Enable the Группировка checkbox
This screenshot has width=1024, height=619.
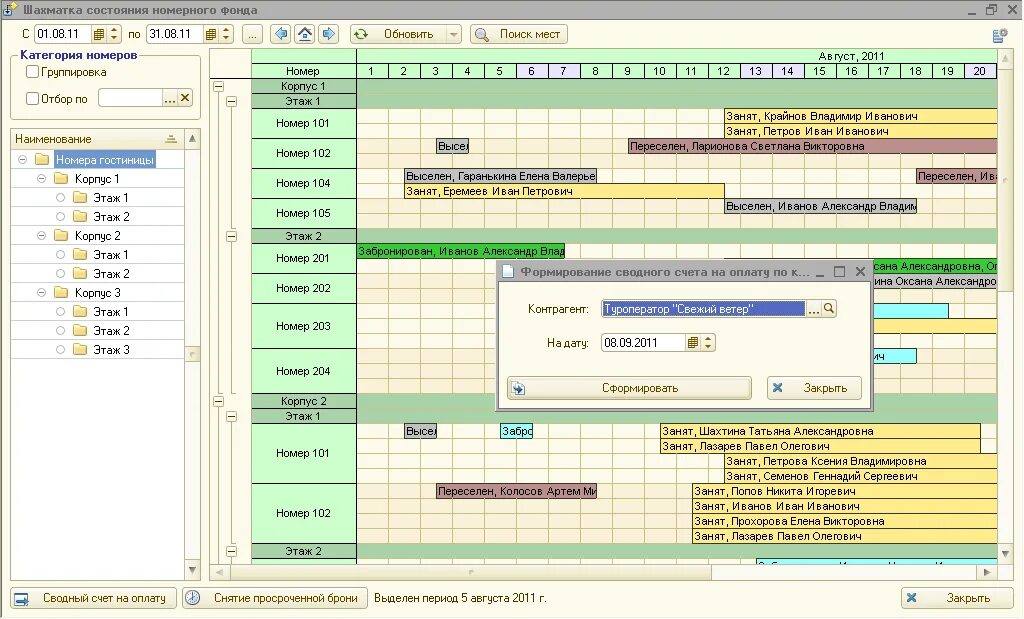pyautogui.click(x=32, y=72)
